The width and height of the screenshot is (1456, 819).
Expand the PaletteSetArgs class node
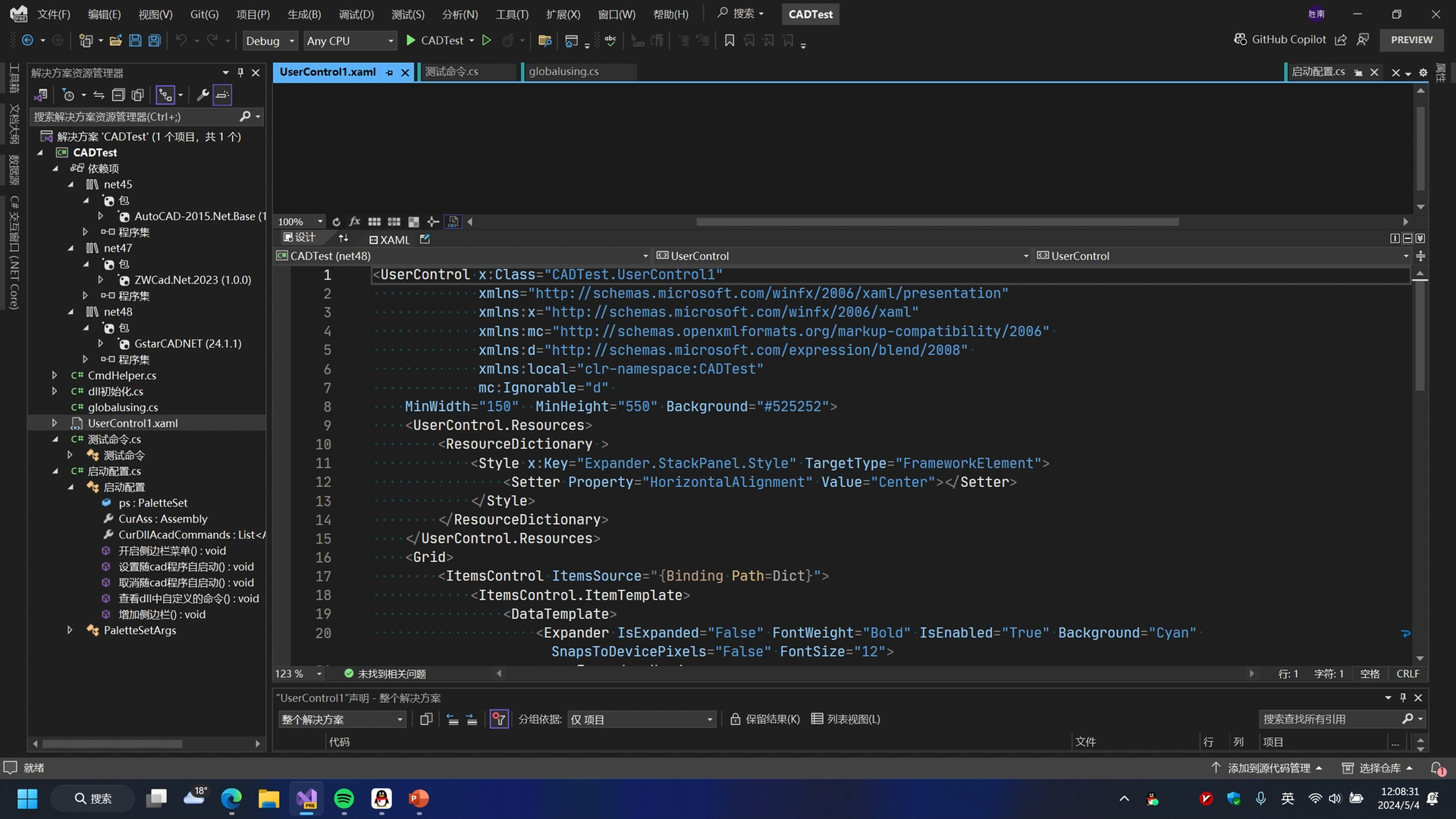pyautogui.click(x=70, y=630)
